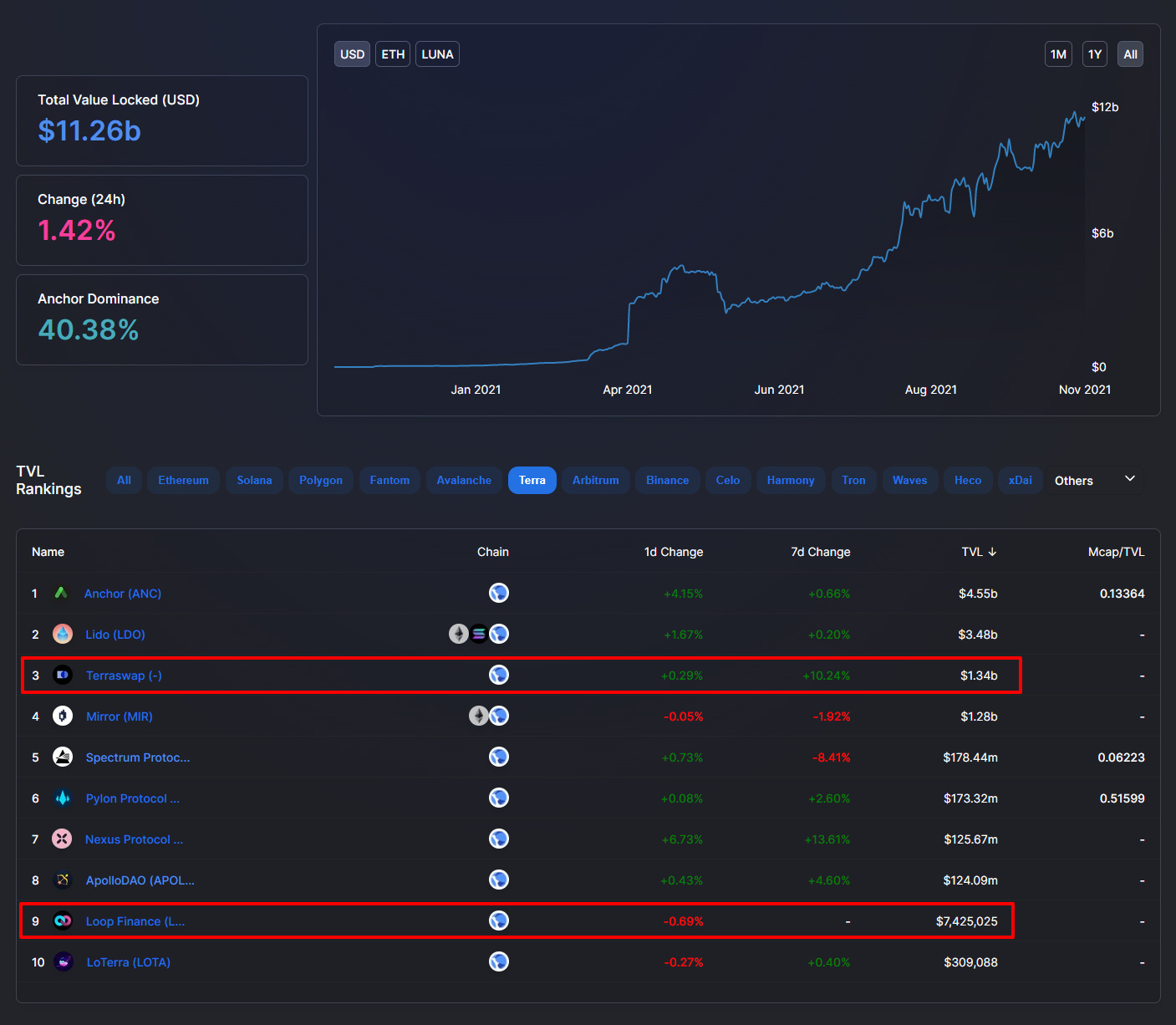Click the Terraswap logo icon
Screen dimensions: 1176x1025
(63, 675)
